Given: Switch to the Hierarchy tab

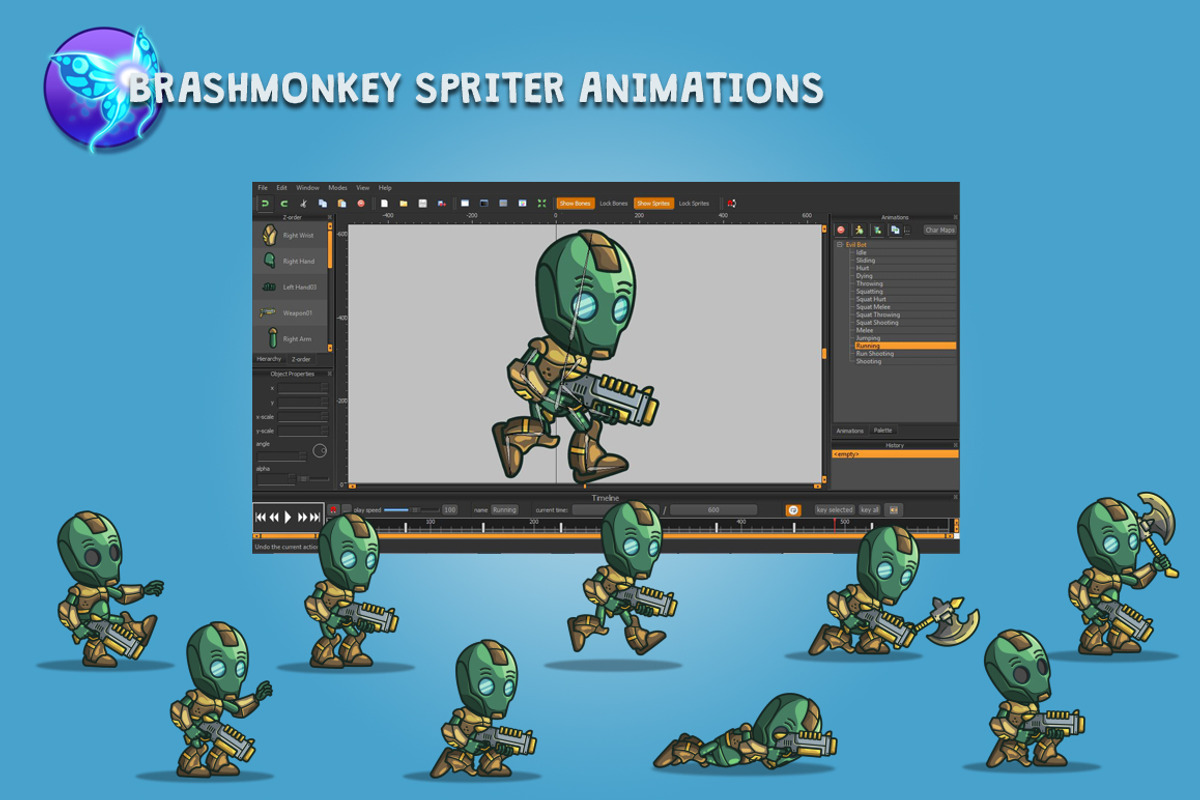Looking at the screenshot, I should 269,359.
